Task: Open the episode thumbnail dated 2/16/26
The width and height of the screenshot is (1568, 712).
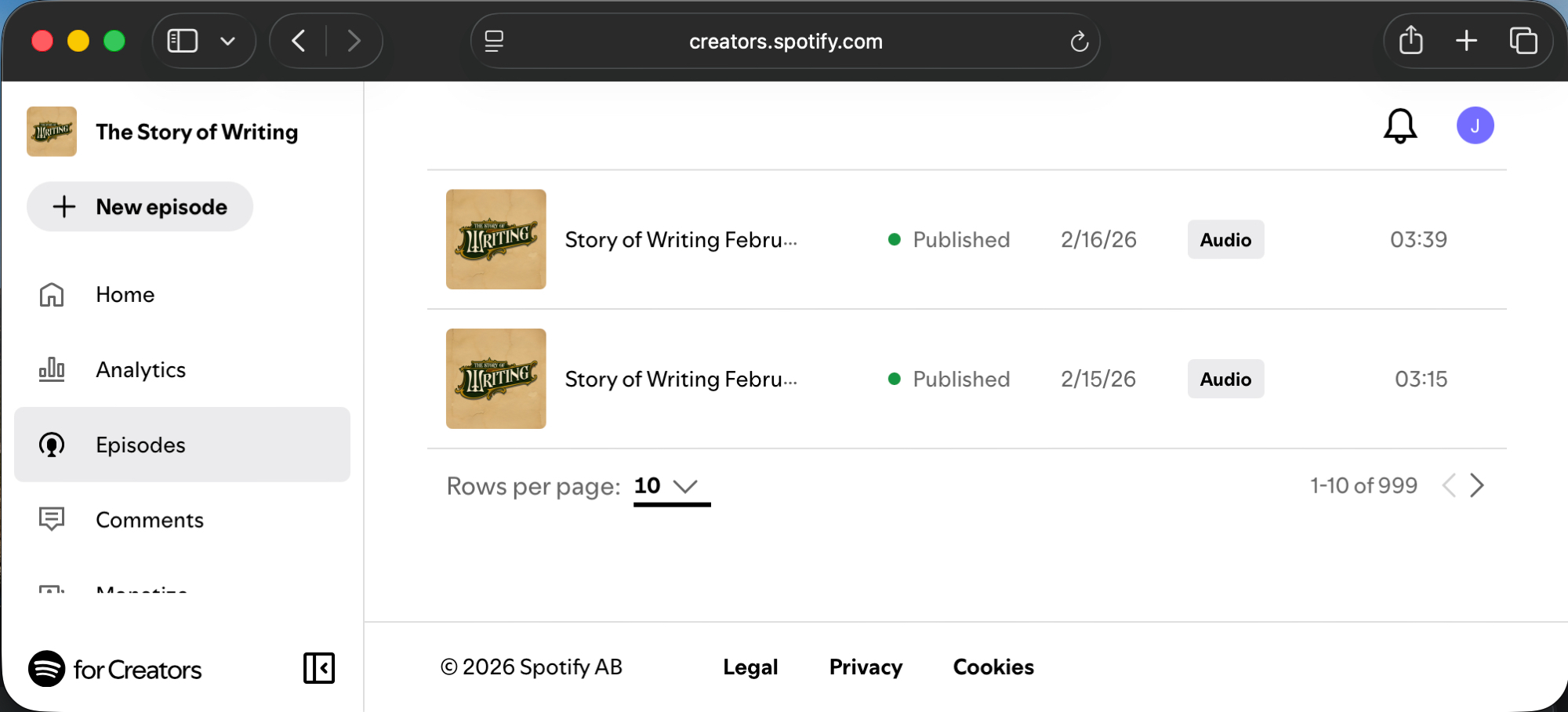Action: 495,239
